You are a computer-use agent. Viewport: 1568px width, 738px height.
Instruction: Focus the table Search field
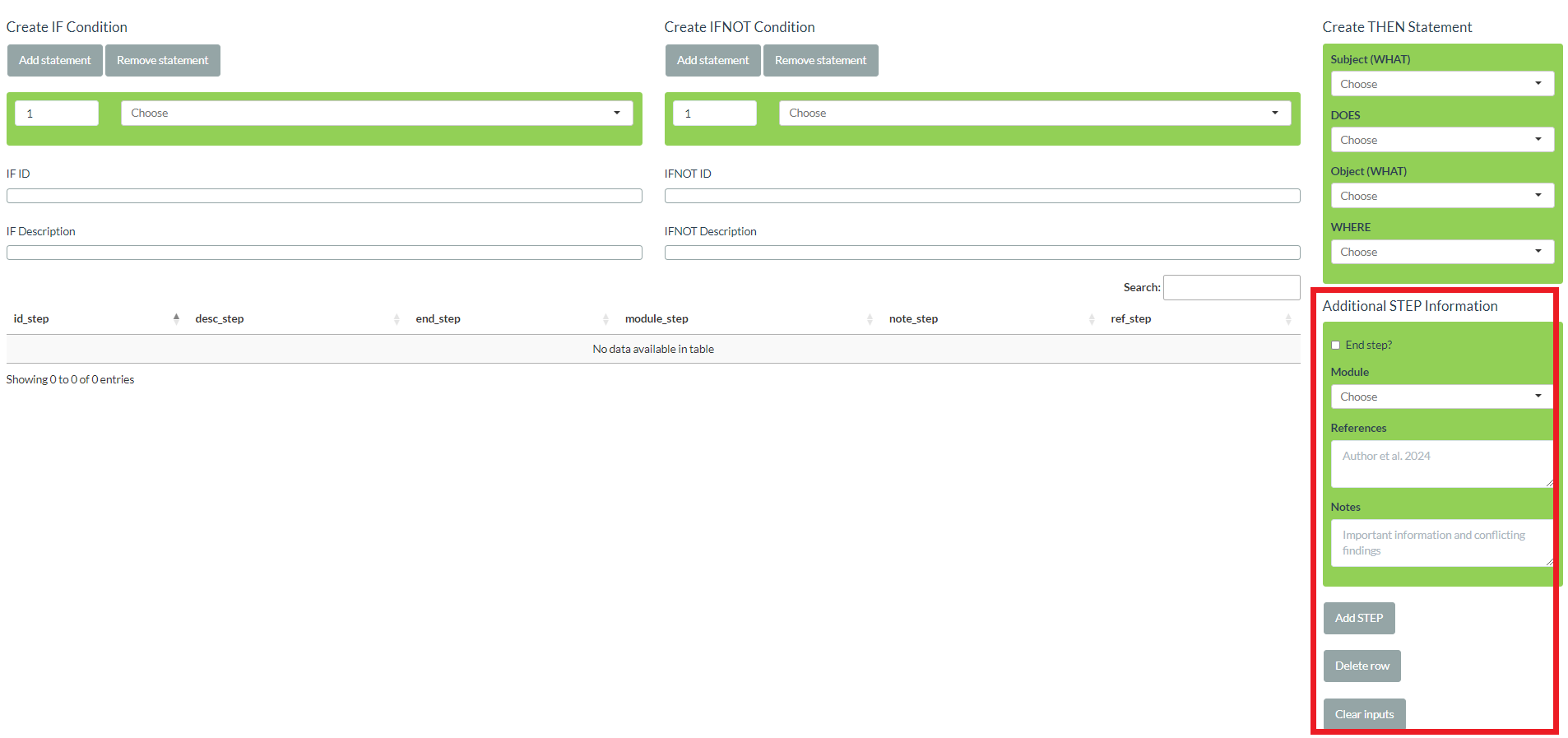pos(1231,288)
